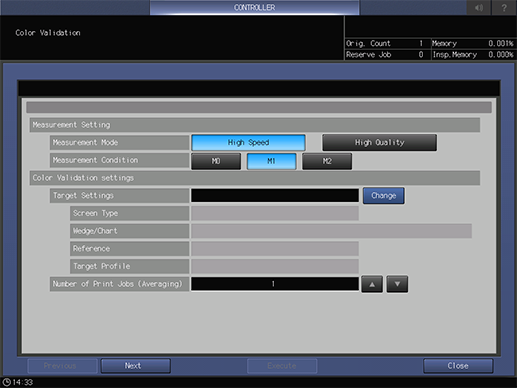The image size is (517, 388).
Task: Increase print jobs with up arrow
Action: pos(372,284)
